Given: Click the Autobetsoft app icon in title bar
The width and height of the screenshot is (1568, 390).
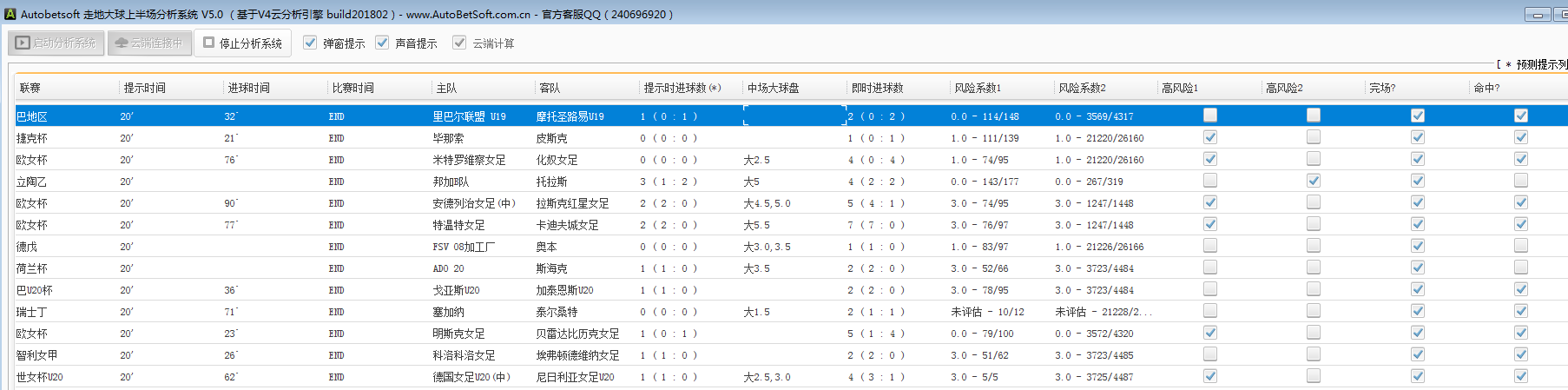Looking at the screenshot, I should point(10,14).
